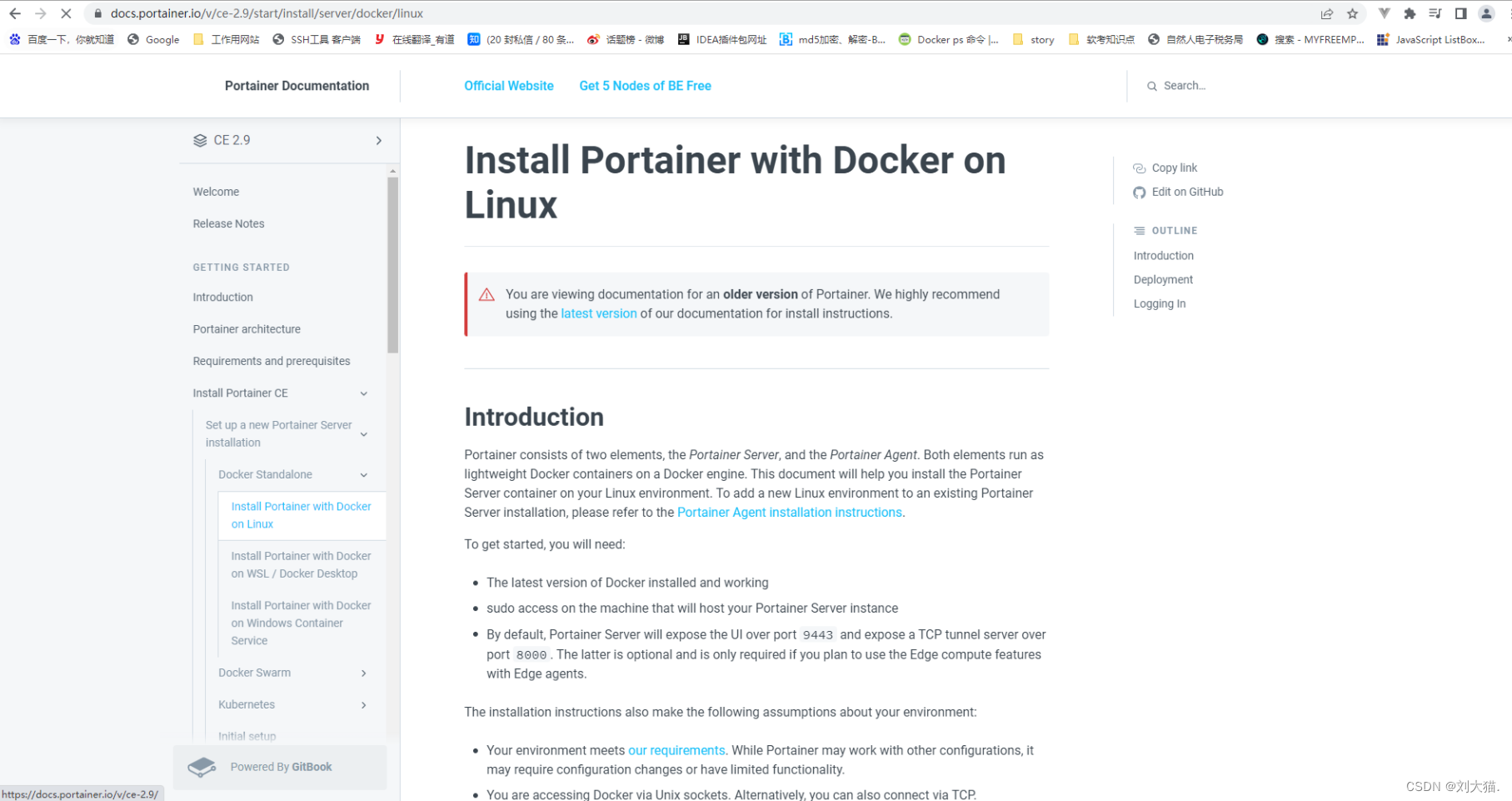The width and height of the screenshot is (1512, 801).
Task: Open the JavaScript ListBox bookmark
Action: tap(1430, 39)
